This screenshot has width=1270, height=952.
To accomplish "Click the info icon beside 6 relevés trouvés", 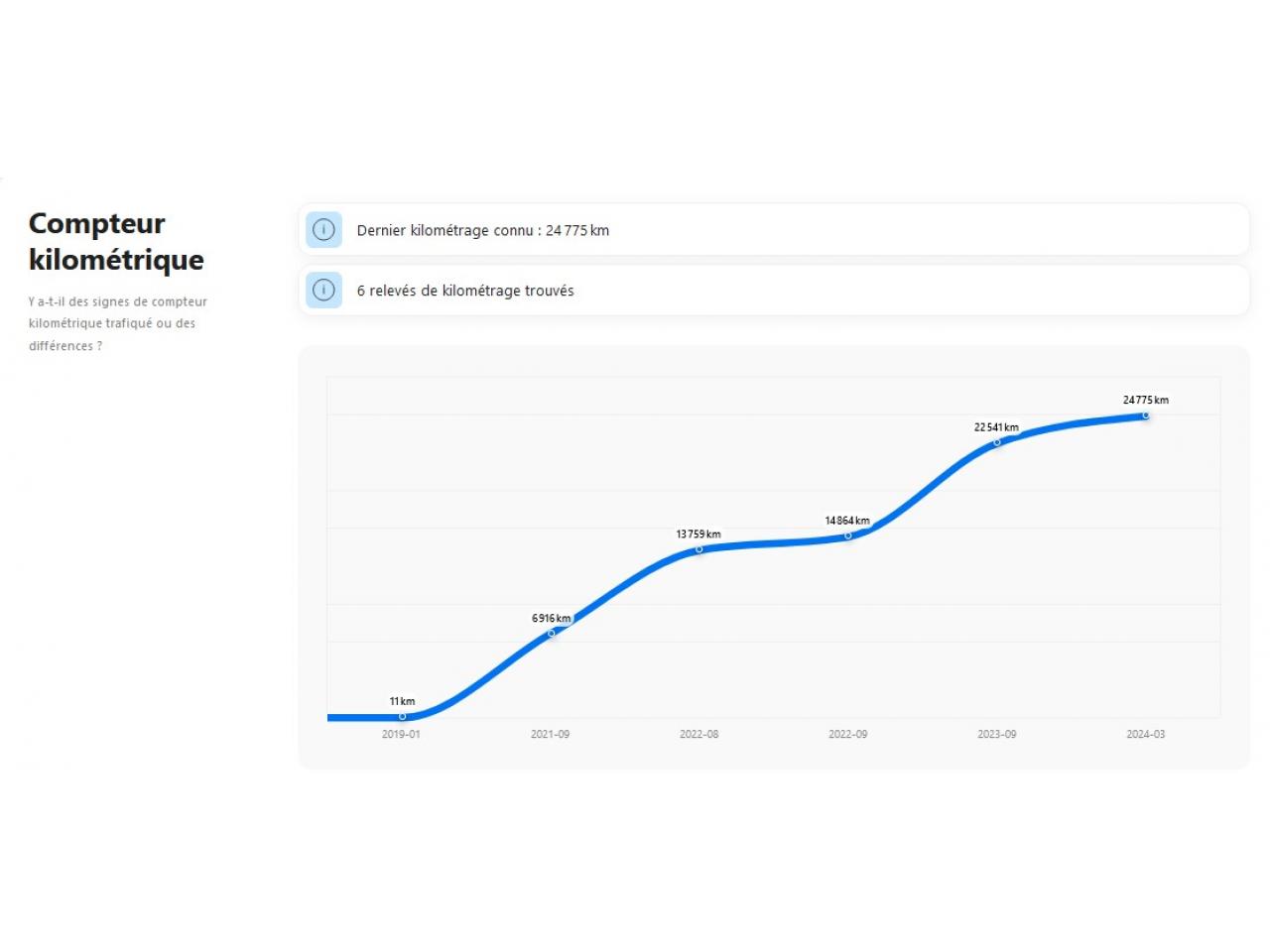I will [x=323, y=291].
